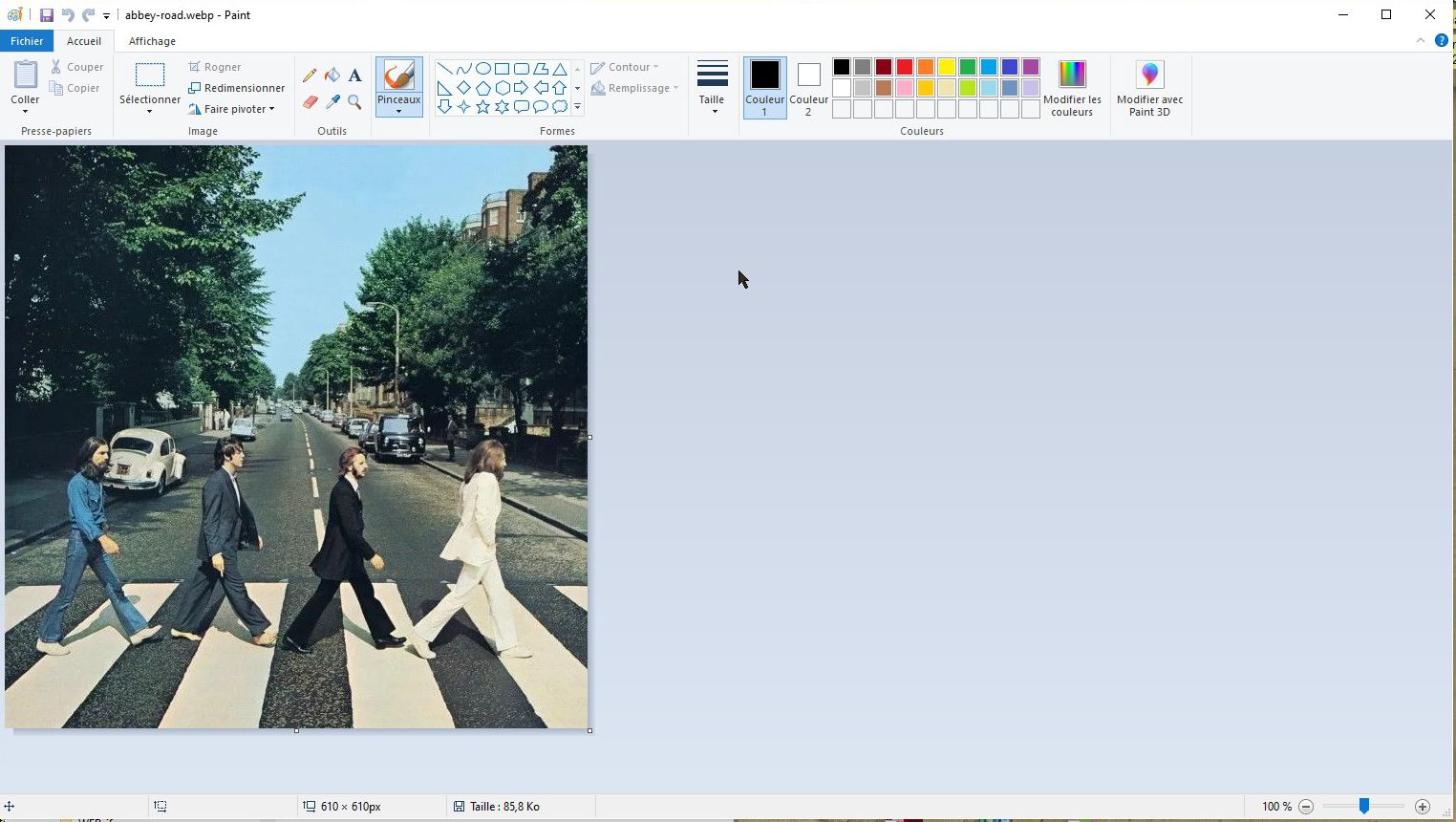Choose the four-point star shape
Screen dimensions: 1456x822
click(463, 106)
